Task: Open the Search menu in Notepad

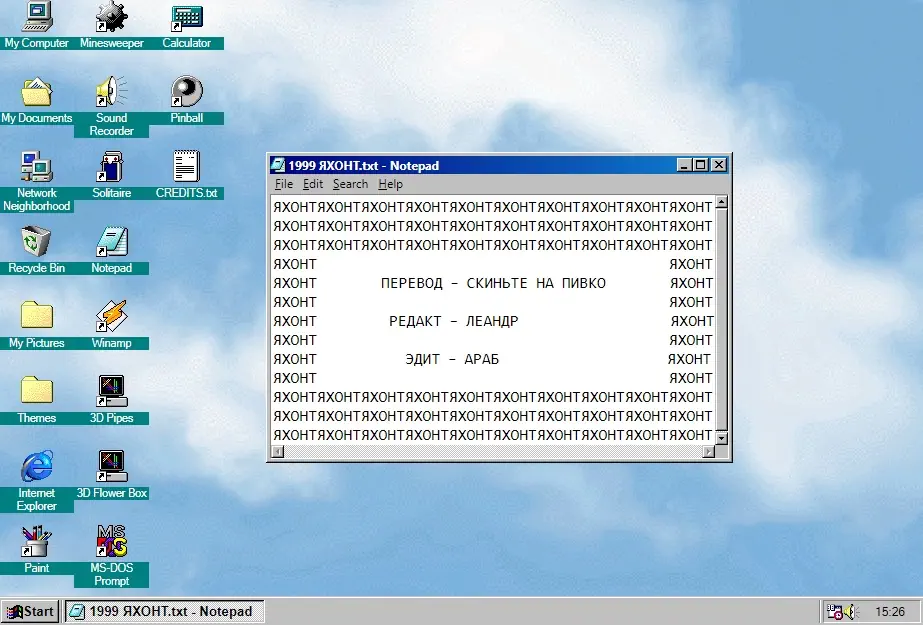Action: point(350,184)
